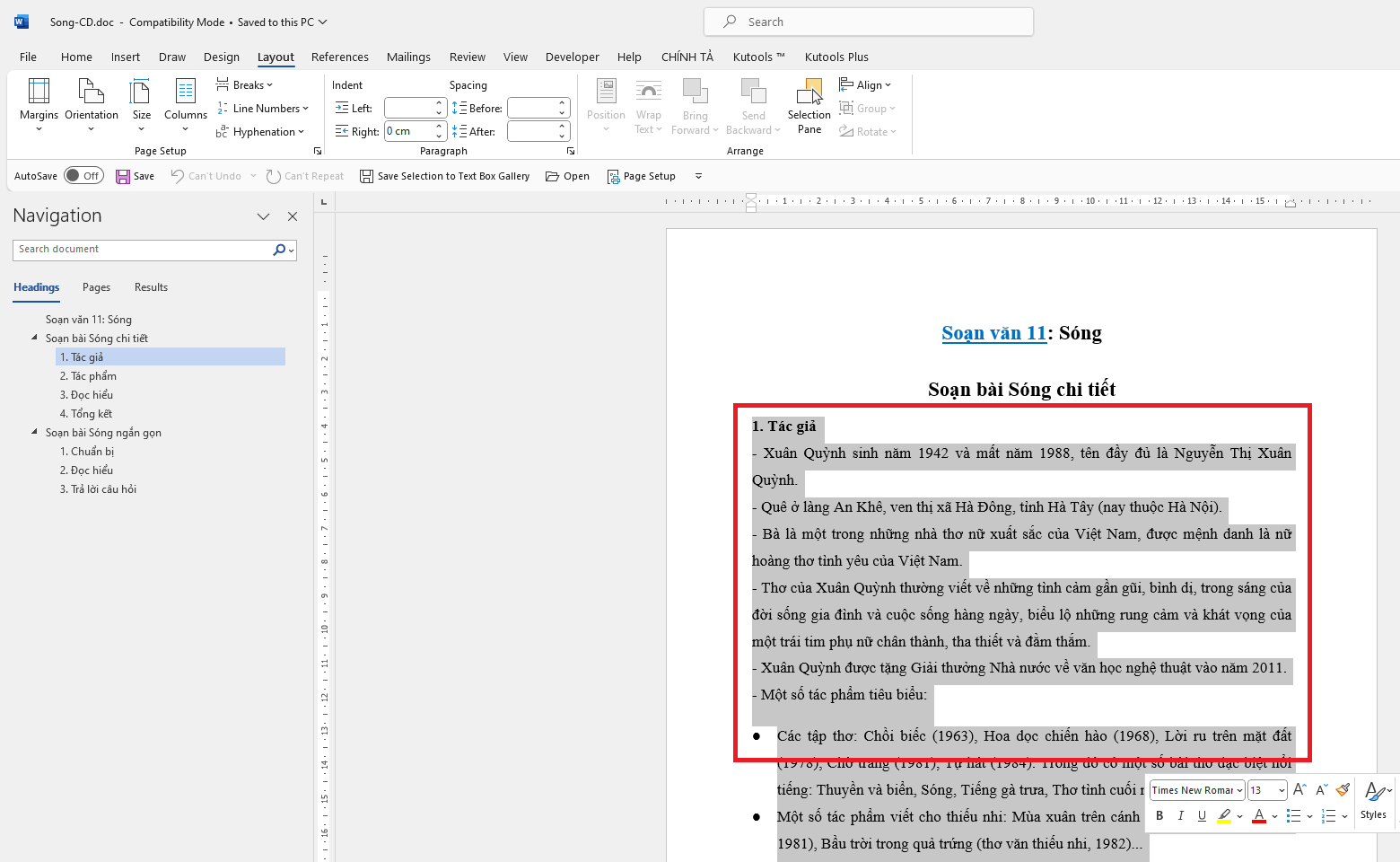The image size is (1400, 862).
Task: Click the Indent Left input field
Action: [409, 108]
